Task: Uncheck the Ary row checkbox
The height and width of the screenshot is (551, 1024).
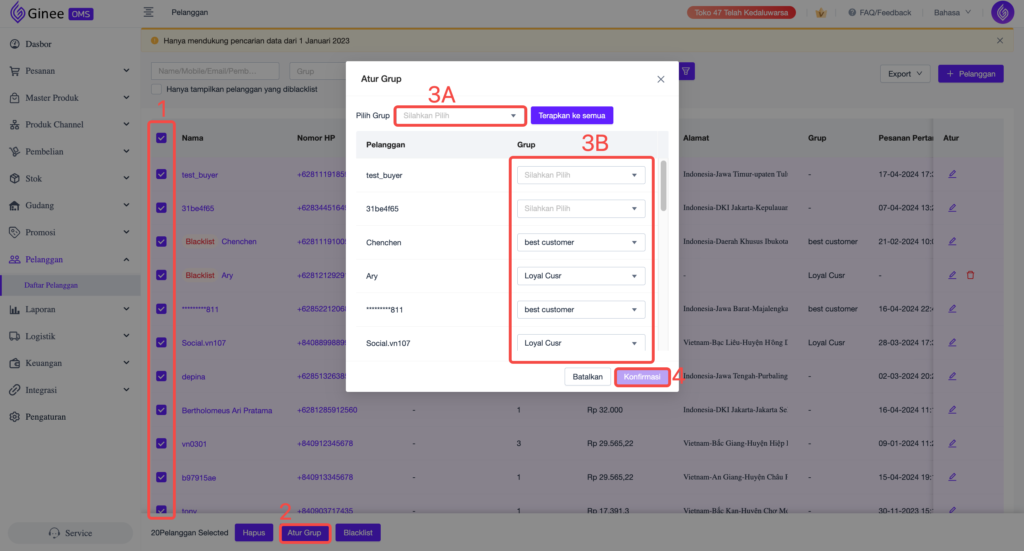Action: click(161, 275)
